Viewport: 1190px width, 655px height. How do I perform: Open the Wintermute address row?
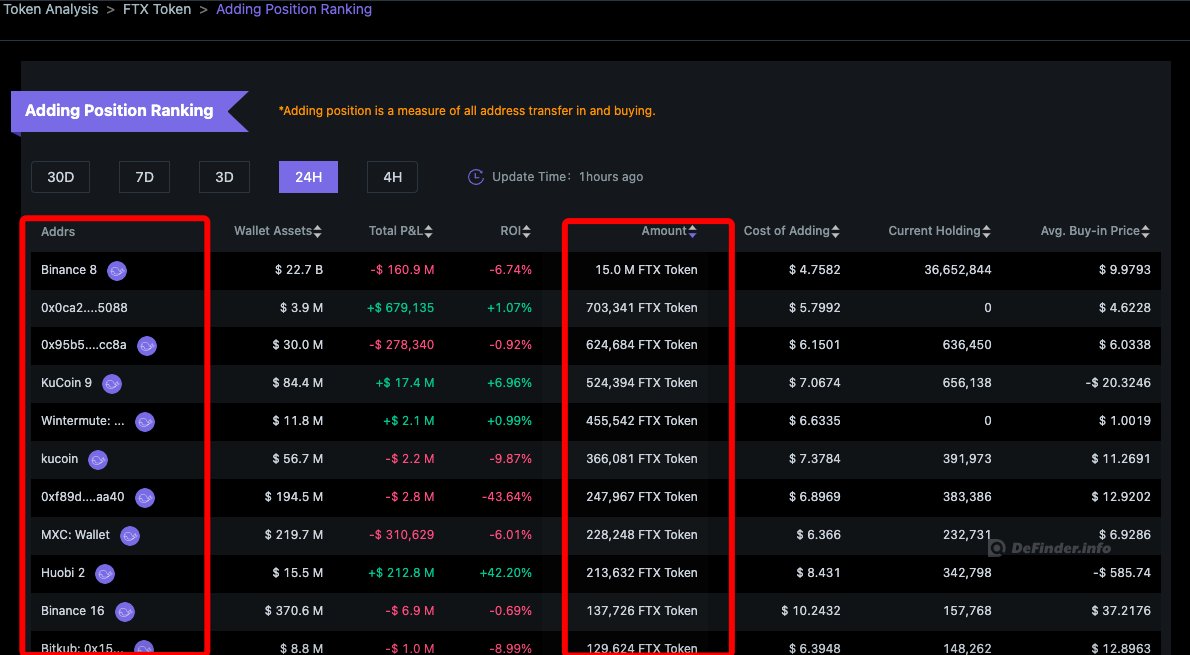pyautogui.click(x=83, y=420)
